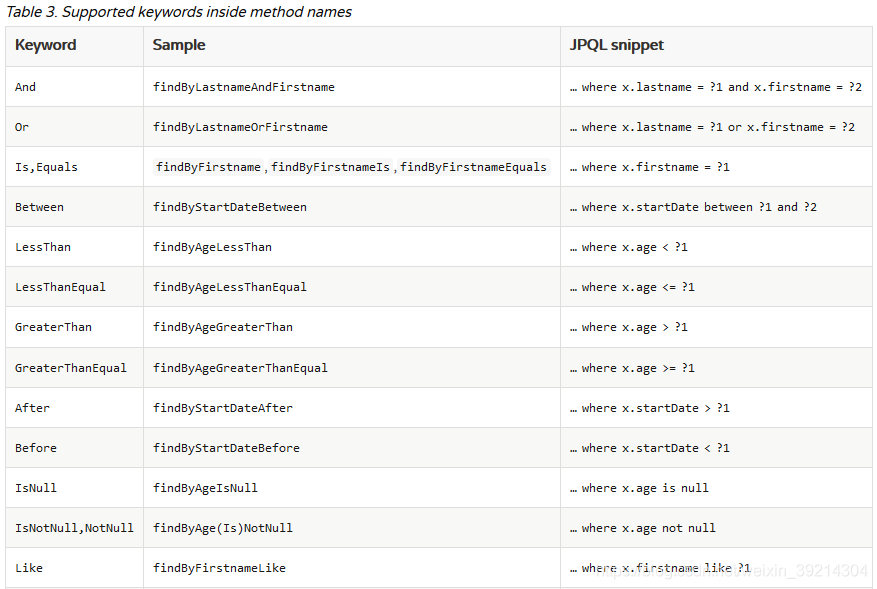
Task: Select the GreaterThanEqual keyword cell
Action: tap(71, 368)
